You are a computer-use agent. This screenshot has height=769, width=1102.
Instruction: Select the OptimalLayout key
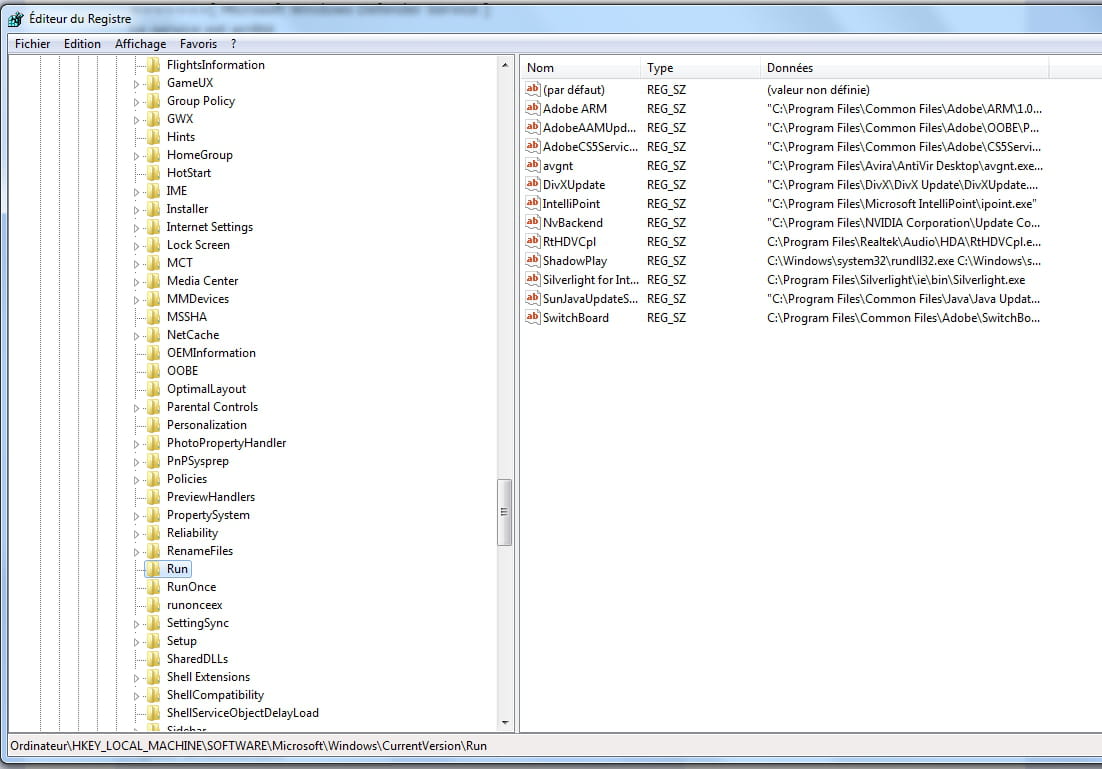tap(206, 389)
